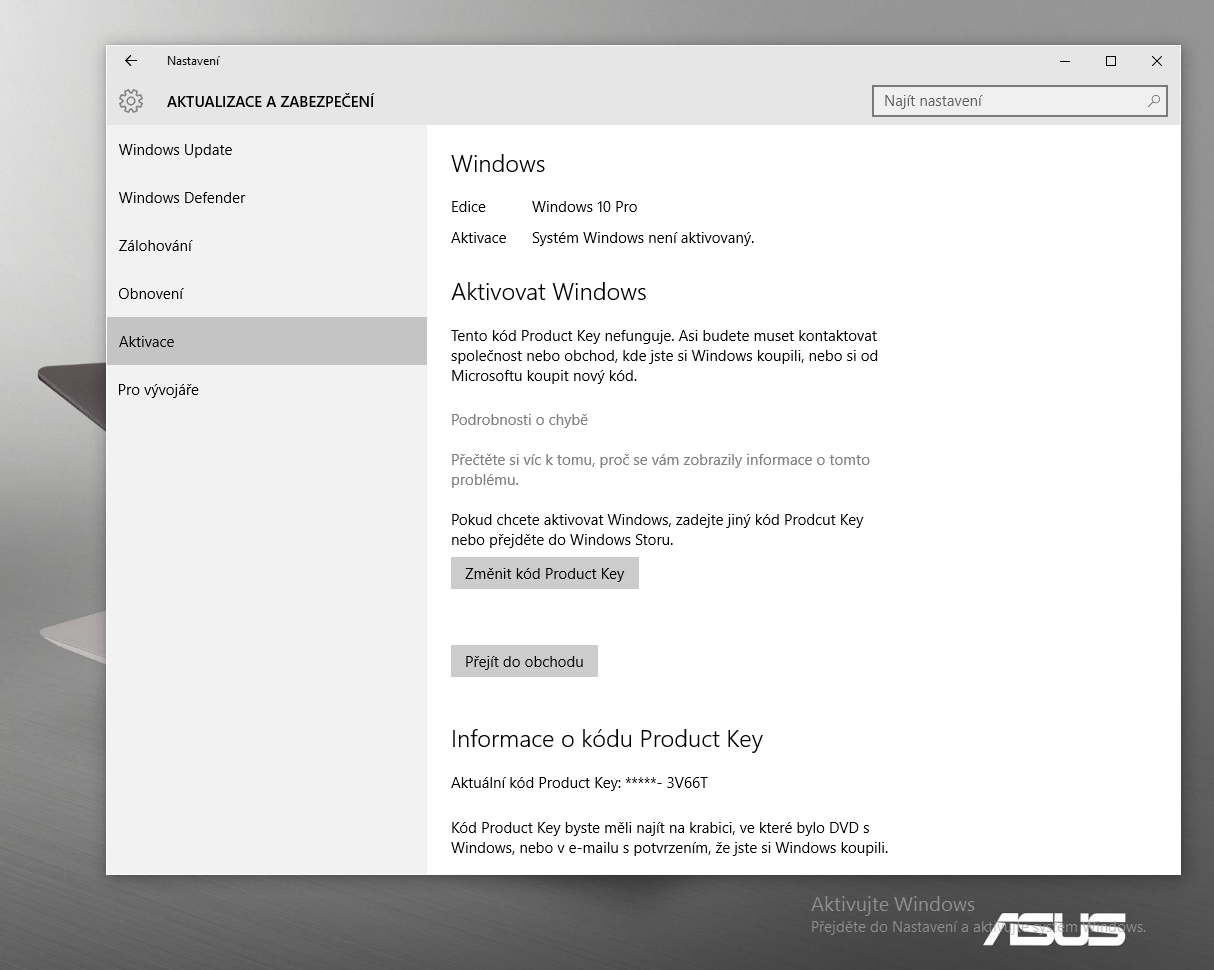Click the magnifier icon in search box
Screen dimensions: 1214x970
(x=1153, y=101)
